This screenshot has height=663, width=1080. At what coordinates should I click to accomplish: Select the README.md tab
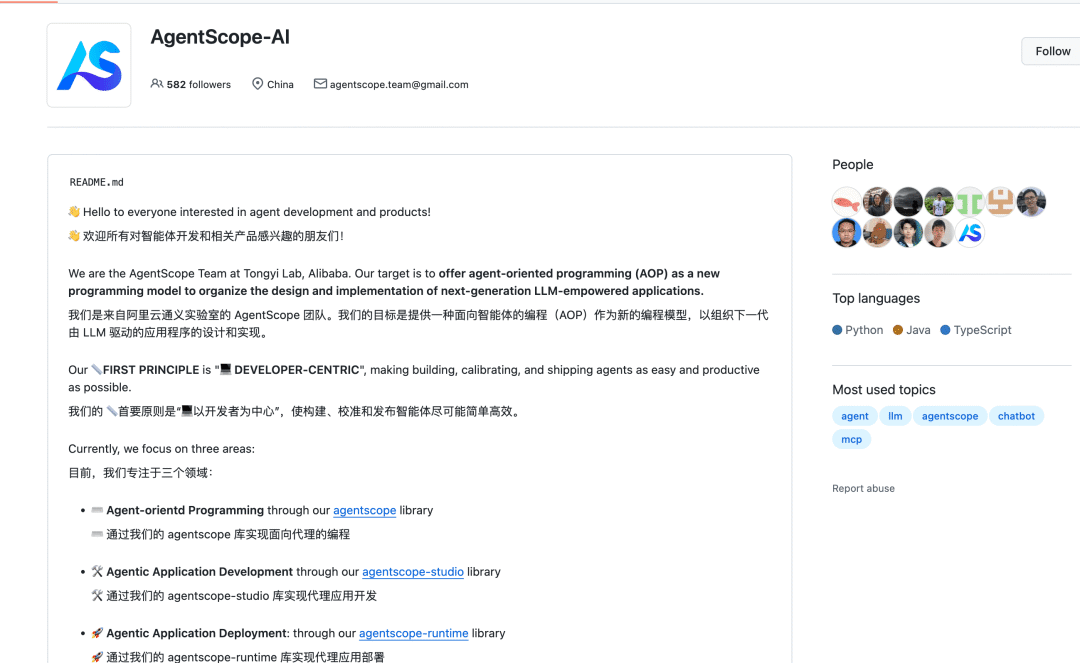coord(96,182)
